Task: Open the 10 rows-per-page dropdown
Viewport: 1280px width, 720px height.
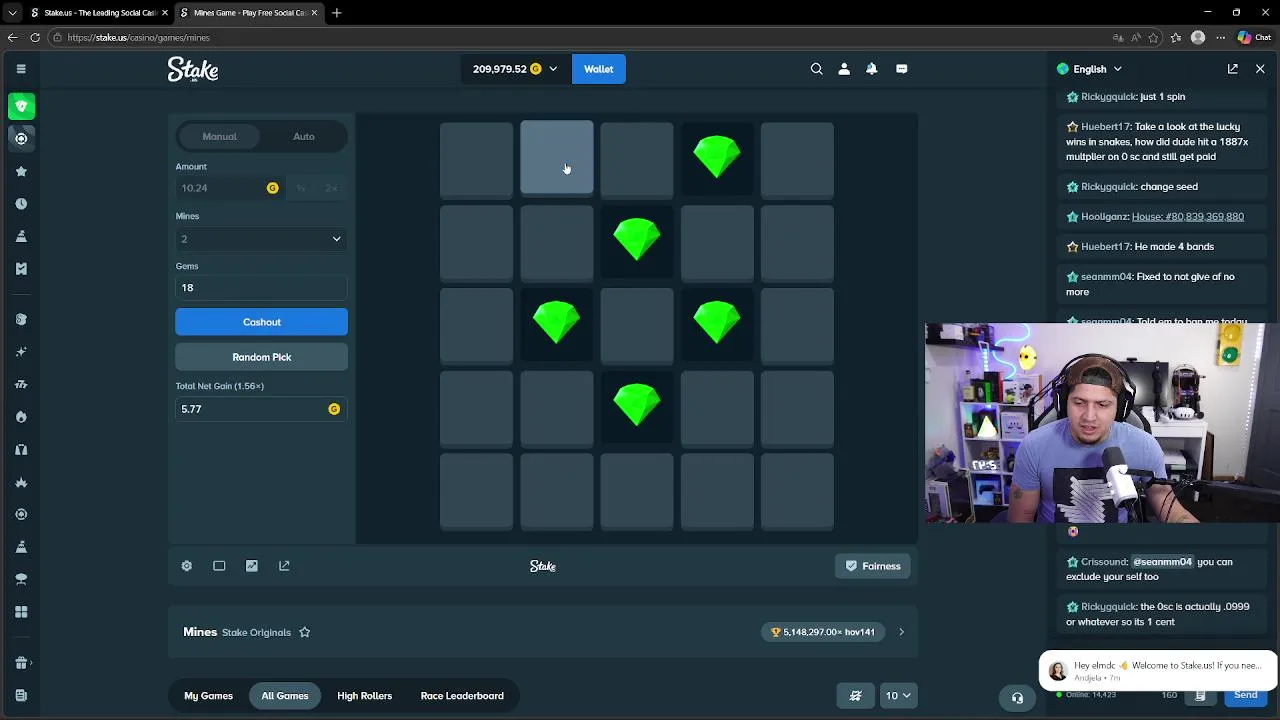Action: [x=898, y=696]
